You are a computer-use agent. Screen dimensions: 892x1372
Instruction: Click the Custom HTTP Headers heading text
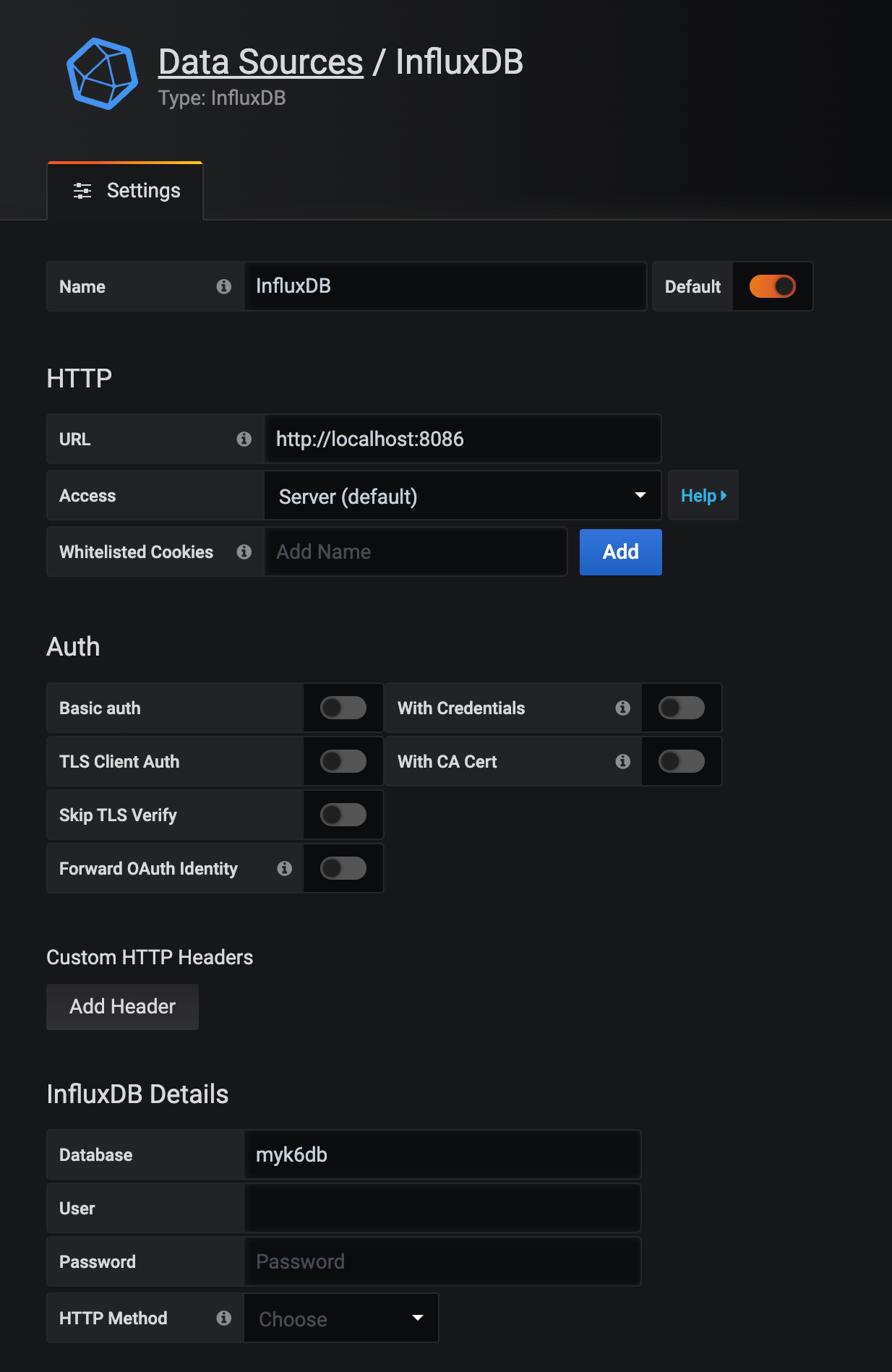pyautogui.click(x=150, y=957)
